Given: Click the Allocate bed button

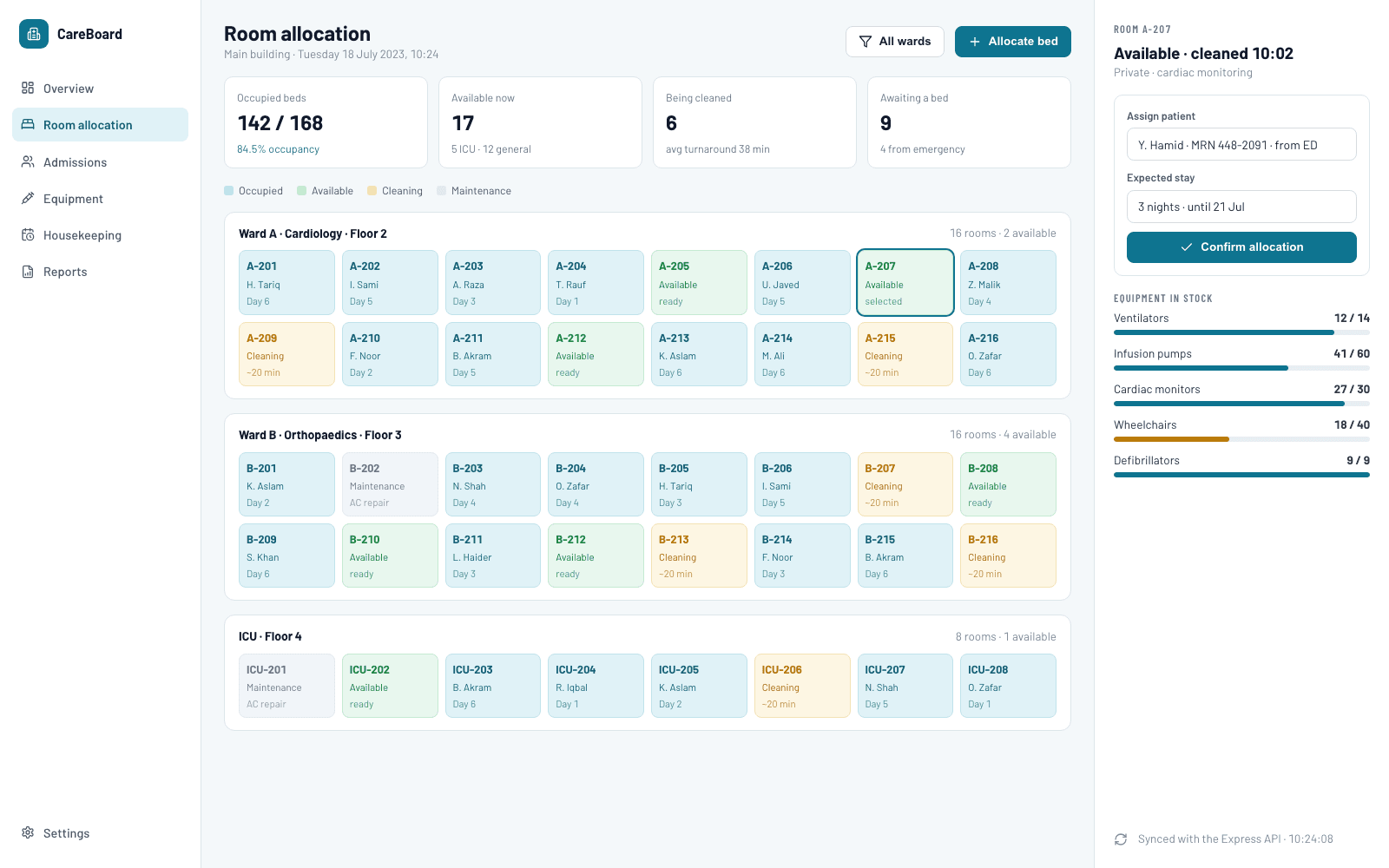Looking at the screenshot, I should coord(1013,42).
